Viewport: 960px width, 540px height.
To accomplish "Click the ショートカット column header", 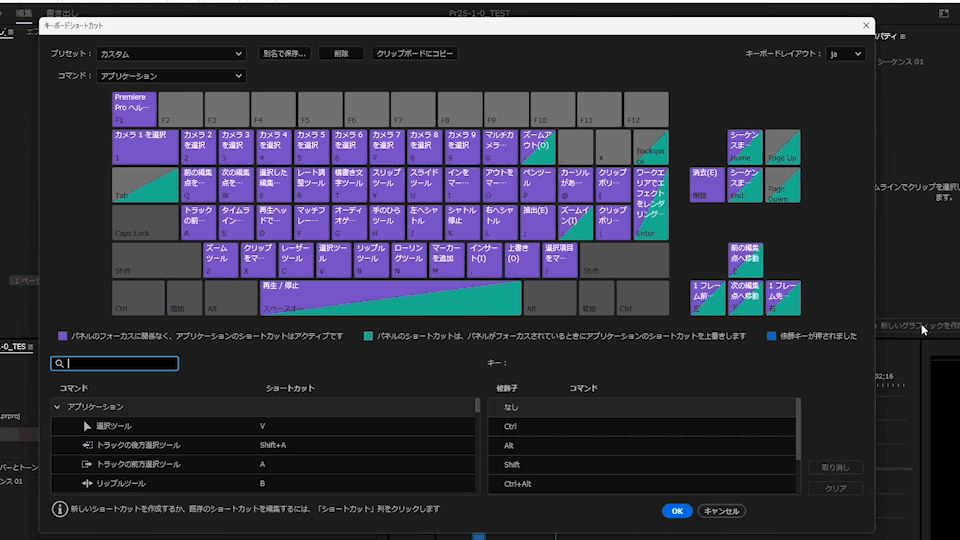I will [x=290, y=388].
